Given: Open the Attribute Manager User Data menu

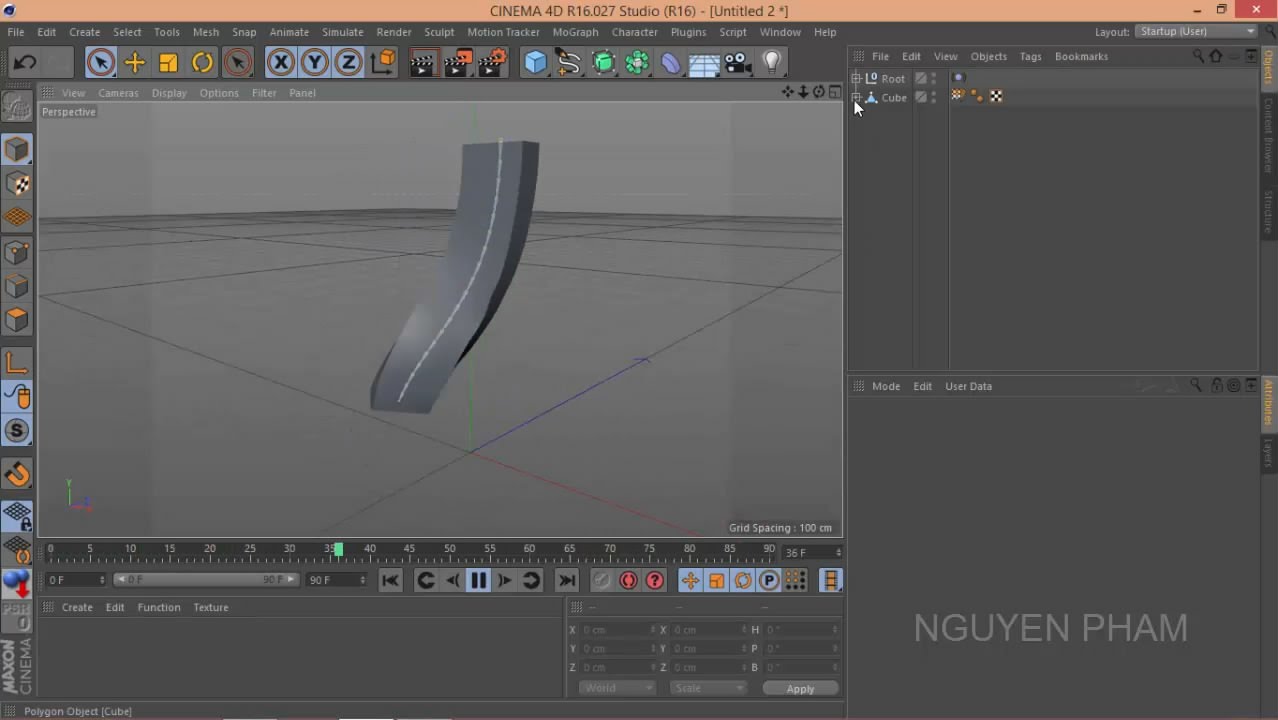Looking at the screenshot, I should (968, 386).
